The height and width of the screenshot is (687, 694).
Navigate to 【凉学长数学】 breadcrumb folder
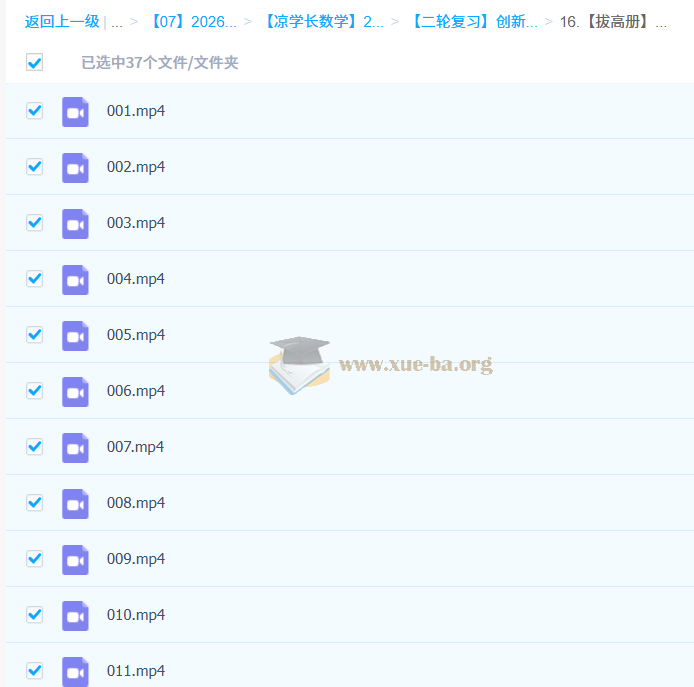[323, 22]
